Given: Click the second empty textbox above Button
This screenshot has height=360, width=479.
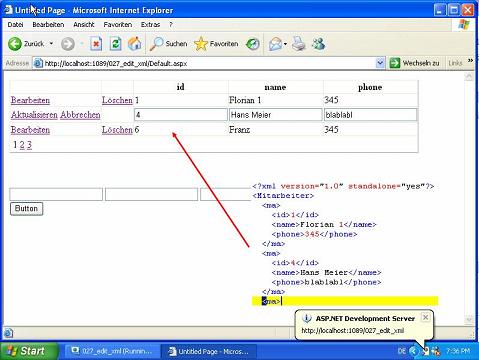Looking at the screenshot, I should click(151, 194).
